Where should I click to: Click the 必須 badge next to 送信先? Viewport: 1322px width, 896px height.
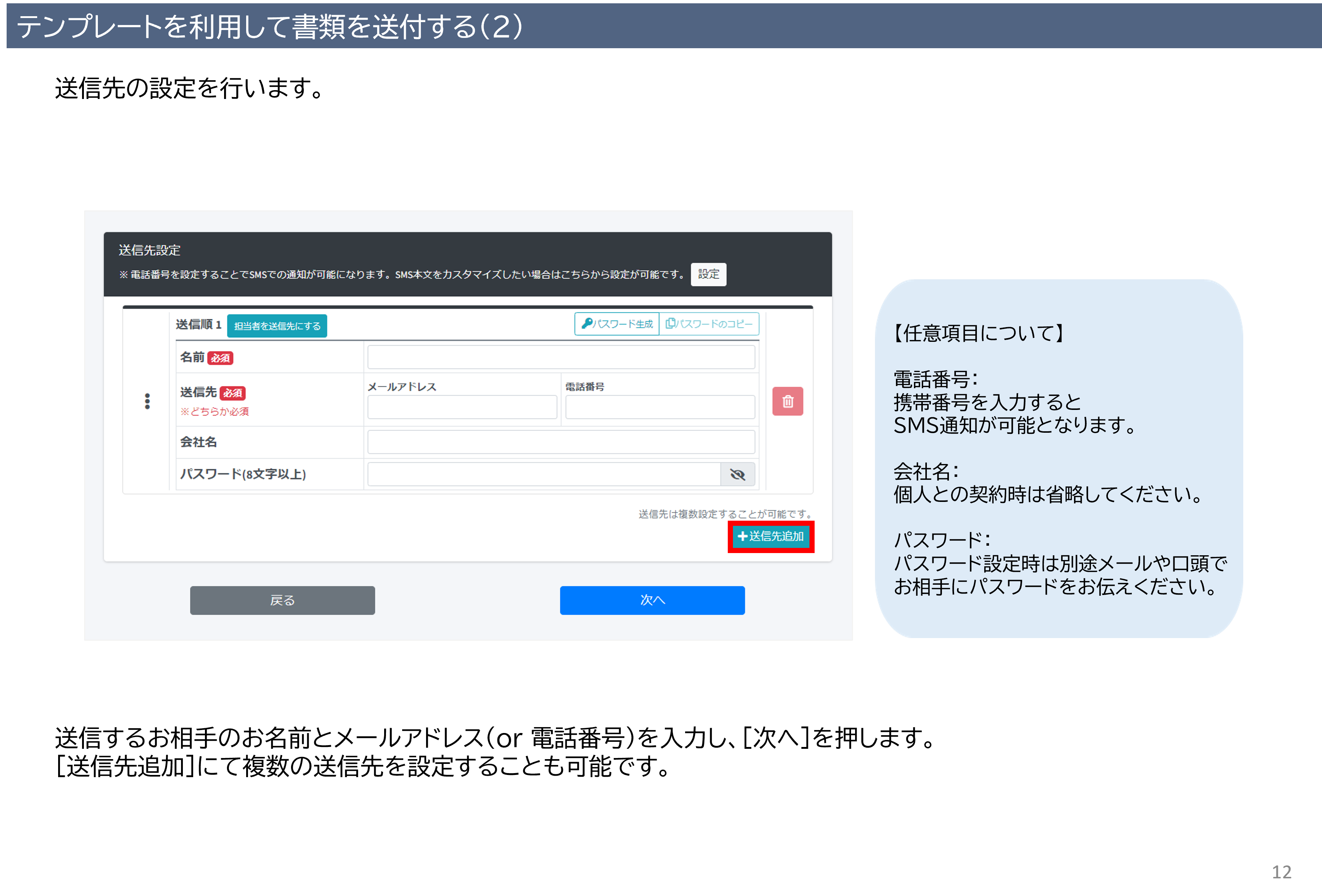point(233,393)
